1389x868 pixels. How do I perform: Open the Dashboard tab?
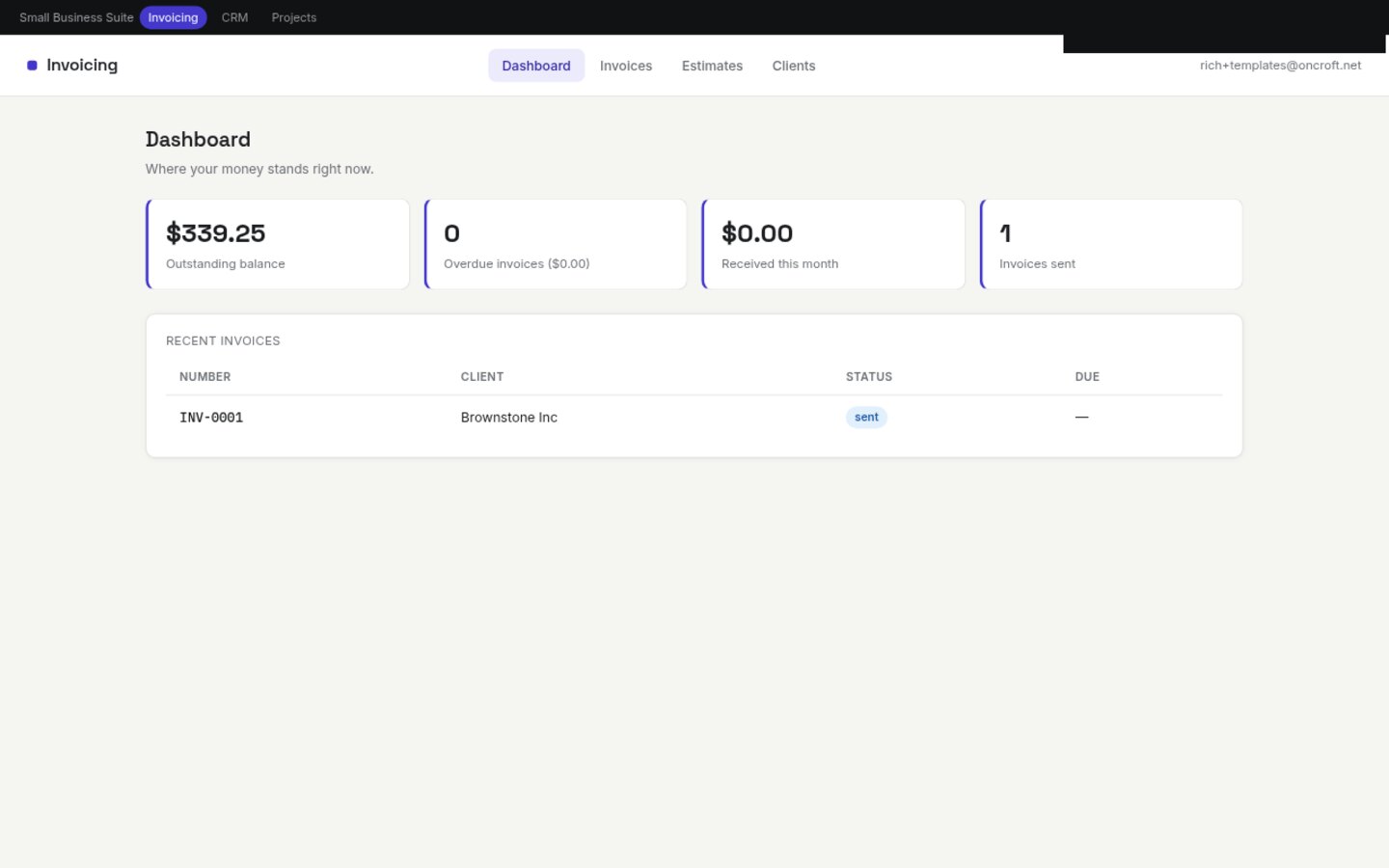[536, 66]
